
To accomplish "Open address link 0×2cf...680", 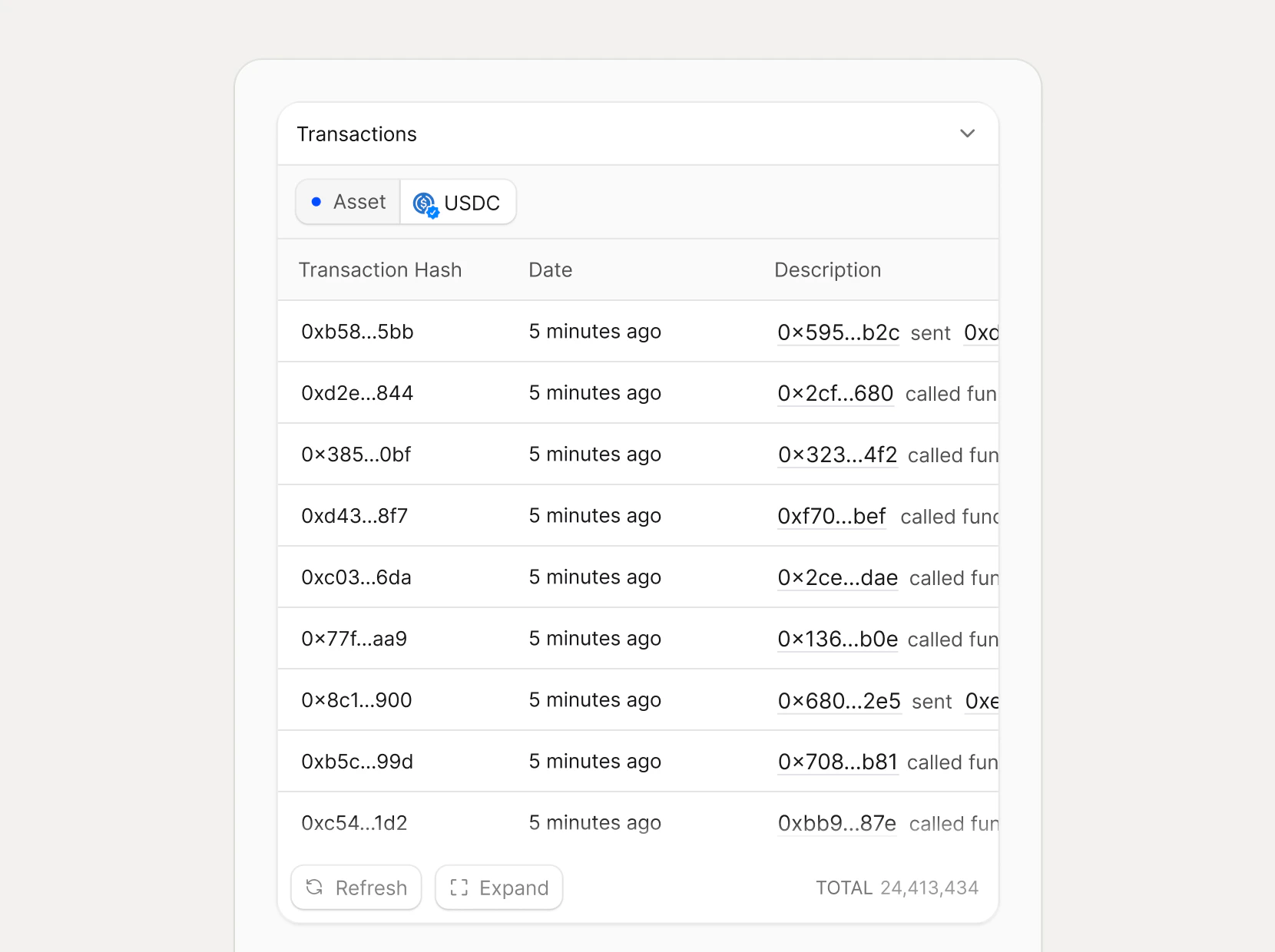I will (x=835, y=394).
